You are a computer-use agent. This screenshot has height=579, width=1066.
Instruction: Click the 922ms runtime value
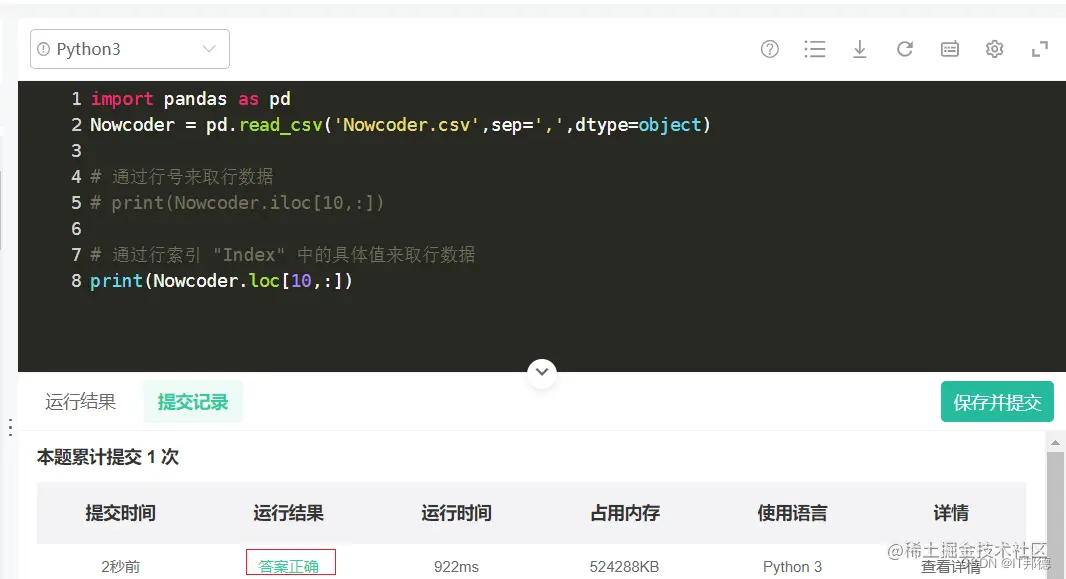click(456, 567)
